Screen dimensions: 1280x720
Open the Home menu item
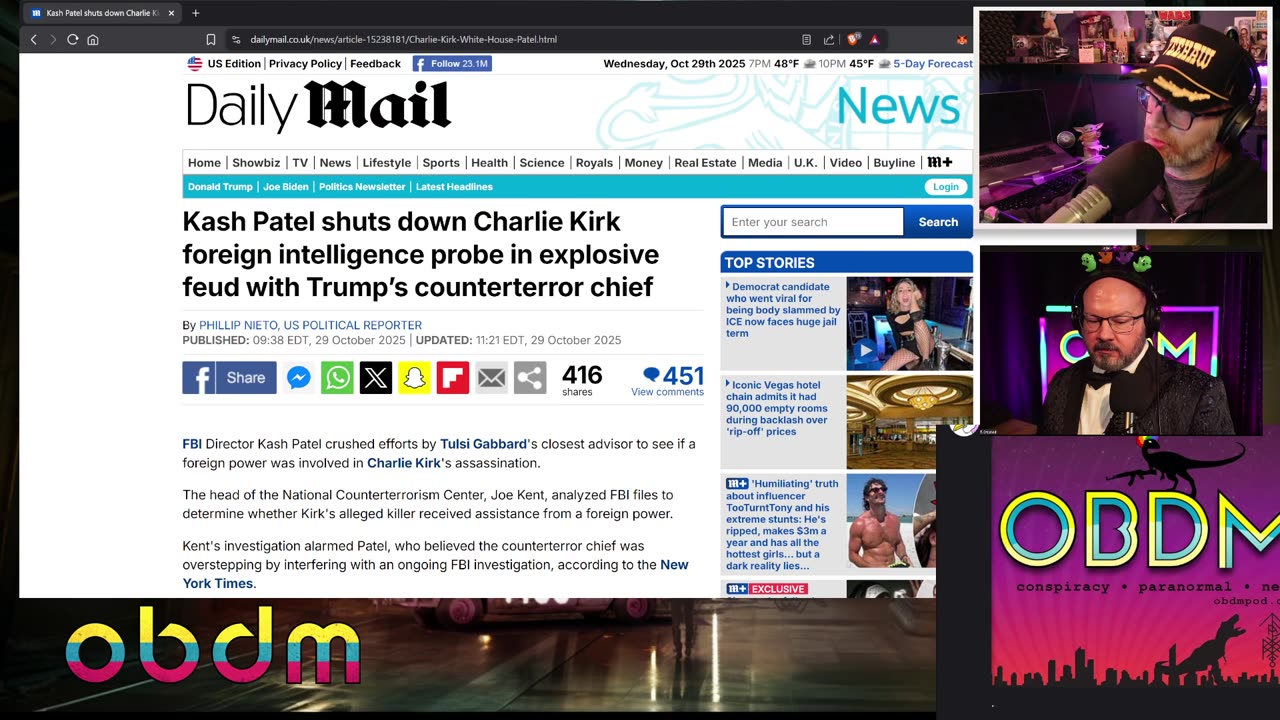coord(204,163)
